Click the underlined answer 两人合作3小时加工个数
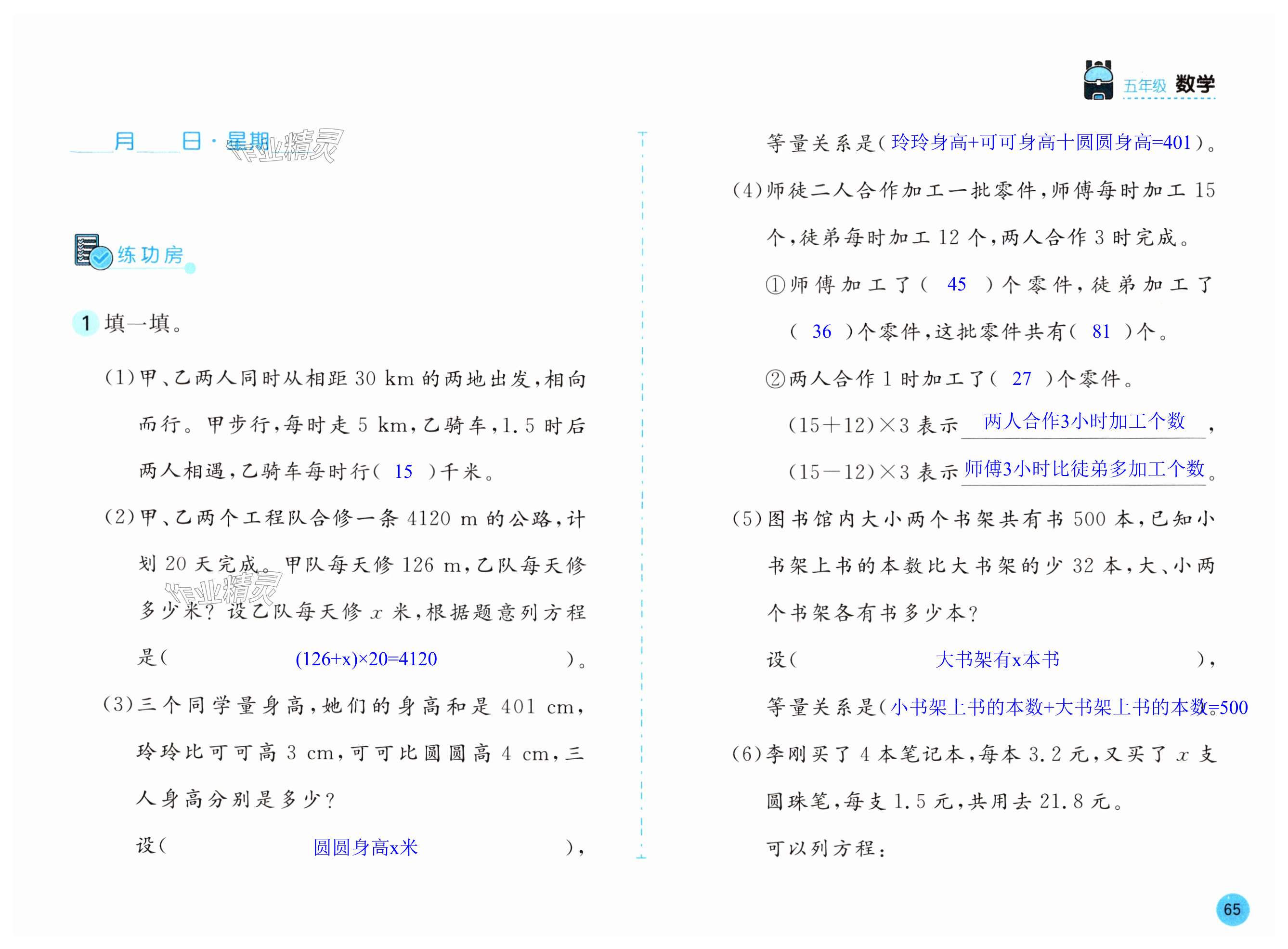Screen dimensions: 1288x949 [x=1084, y=421]
